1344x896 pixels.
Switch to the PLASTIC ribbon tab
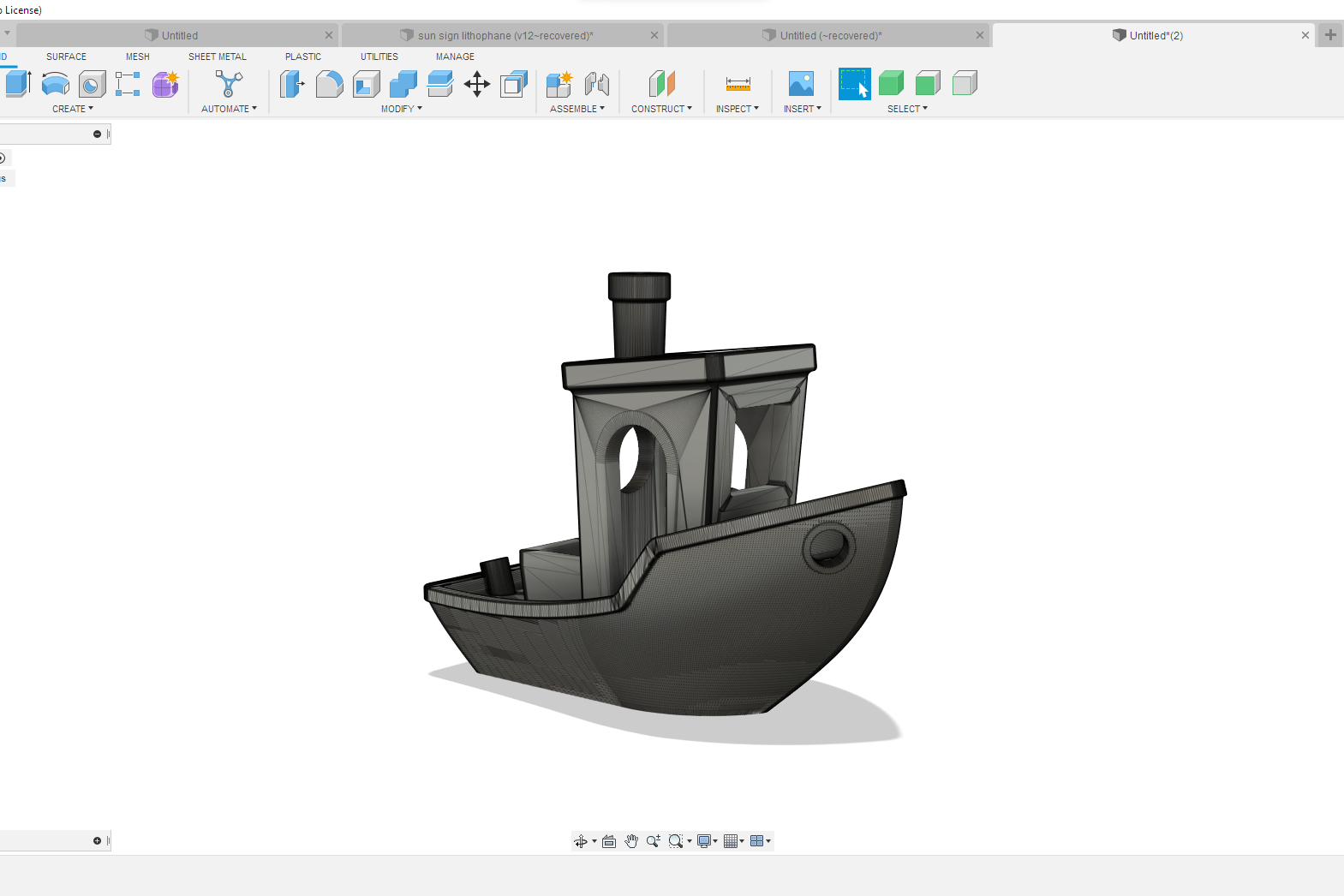click(303, 57)
